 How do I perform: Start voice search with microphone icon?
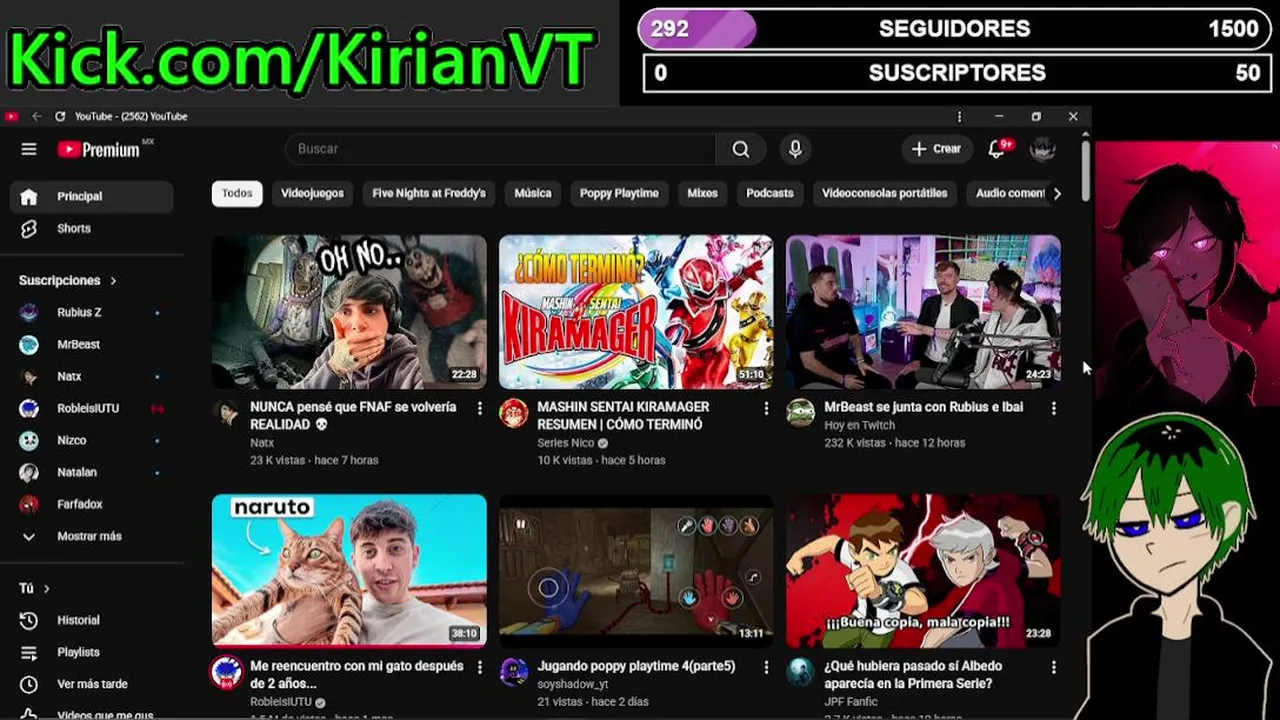coord(795,149)
